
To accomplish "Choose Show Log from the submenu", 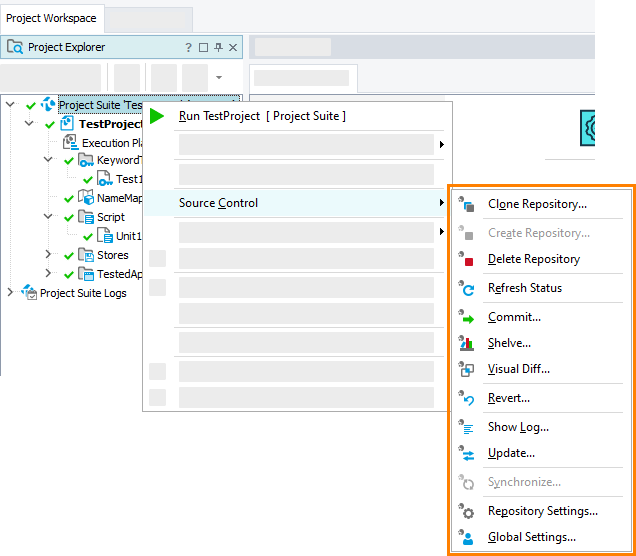I will [517, 427].
